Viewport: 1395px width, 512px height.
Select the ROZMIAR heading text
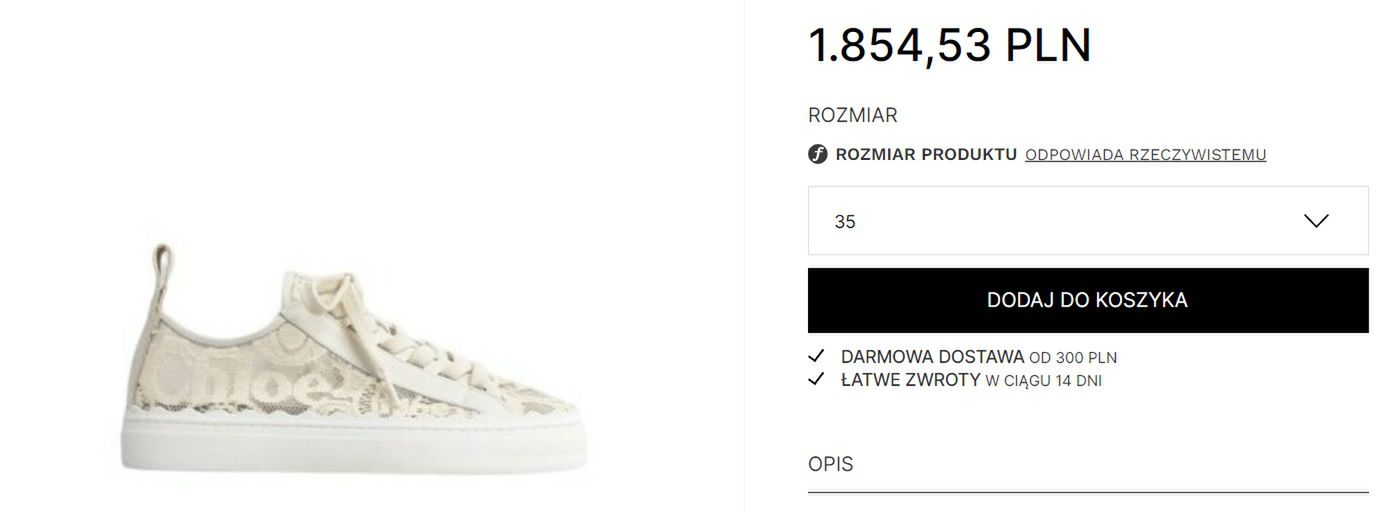point(852,115)
